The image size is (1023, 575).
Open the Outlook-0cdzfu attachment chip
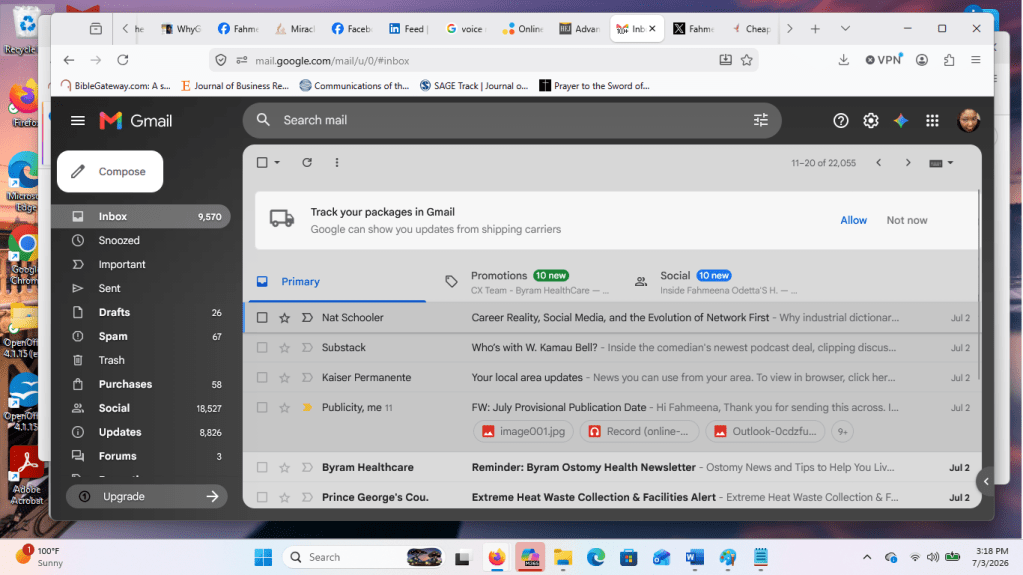point(765,431)
